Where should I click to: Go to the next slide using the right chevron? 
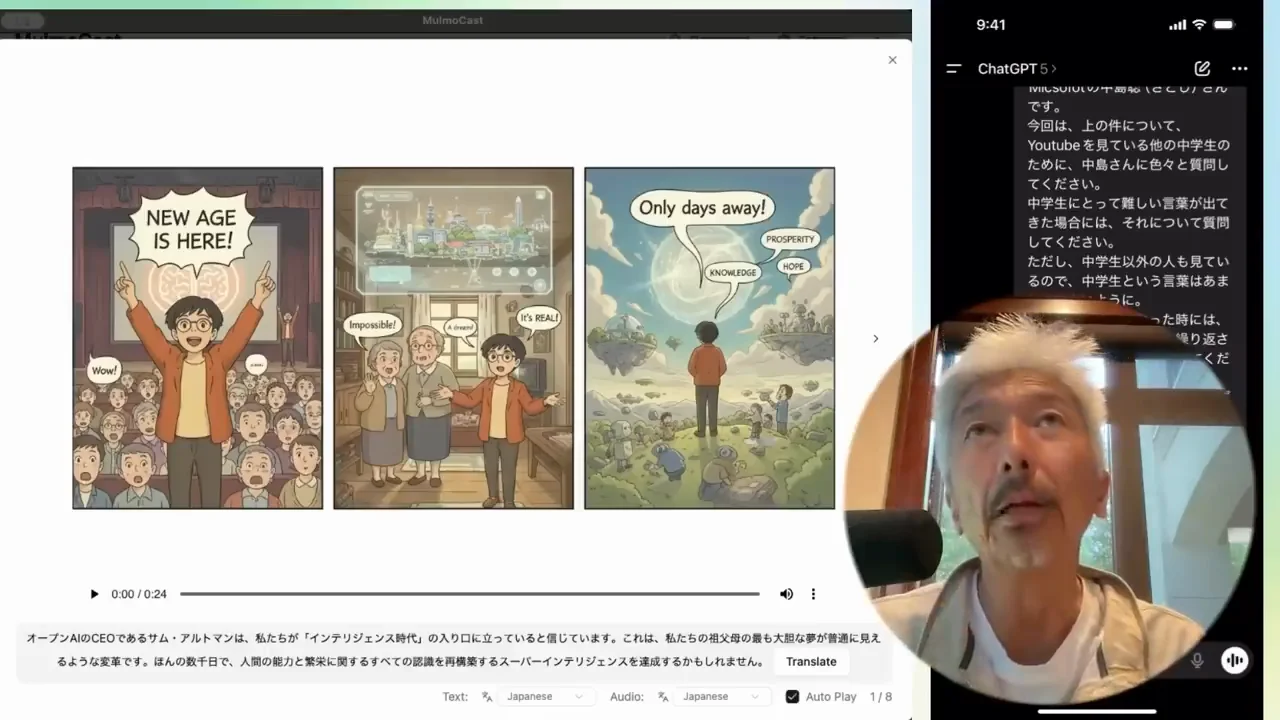click(x=875, y=339)
